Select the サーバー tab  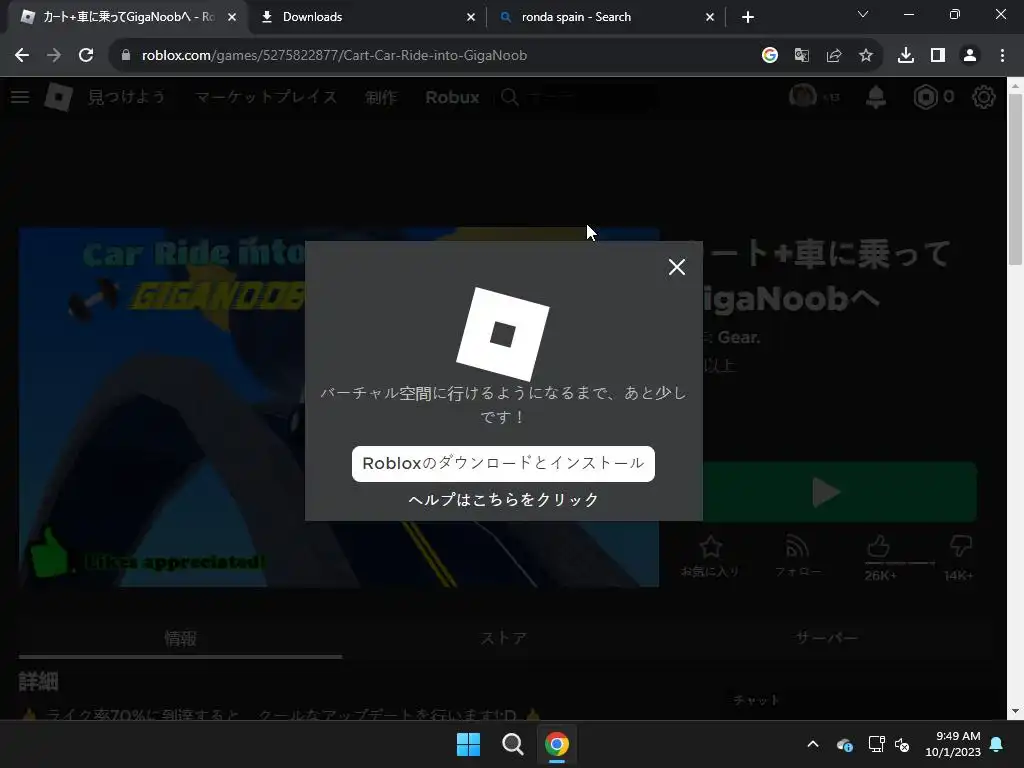click(x=827, y=638)
